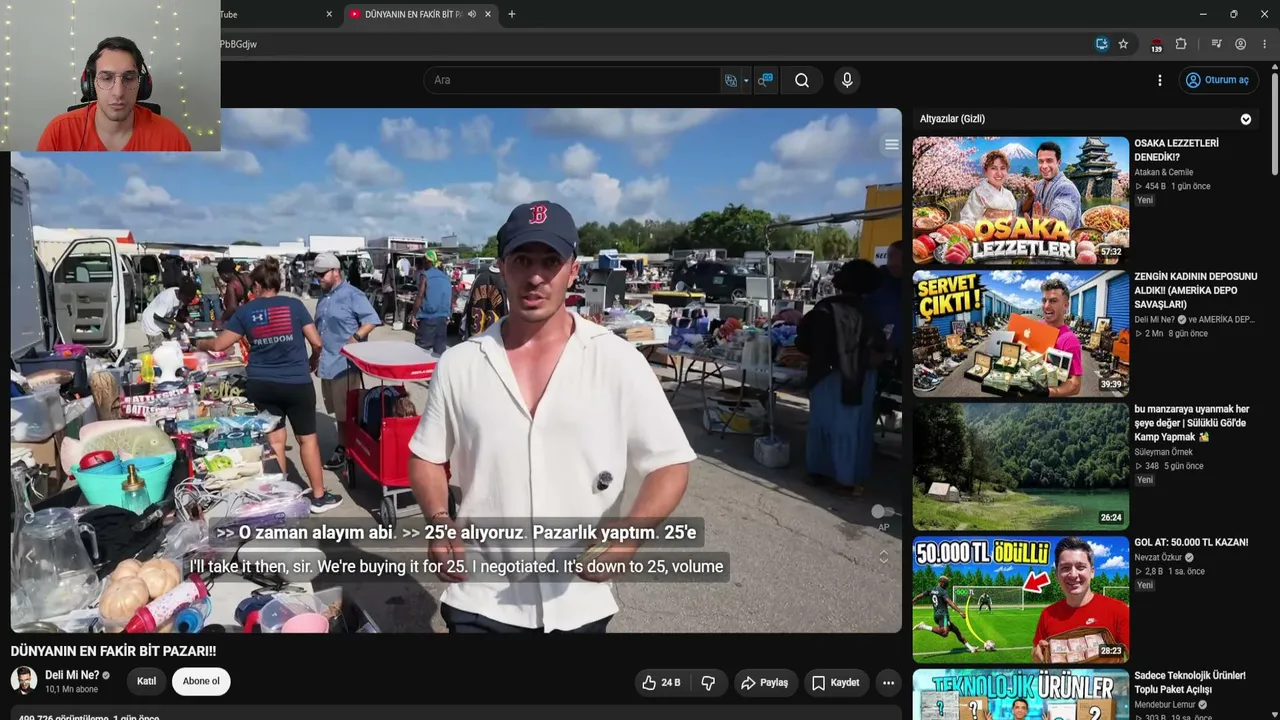Expand the Altyazılar (Gizli) panel chevron

[x=1246, y=119]
